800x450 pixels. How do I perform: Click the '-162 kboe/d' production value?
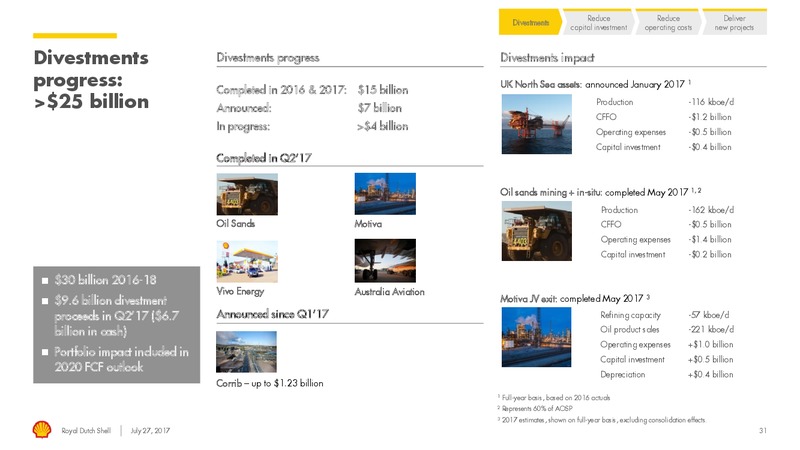click(711, 210)
